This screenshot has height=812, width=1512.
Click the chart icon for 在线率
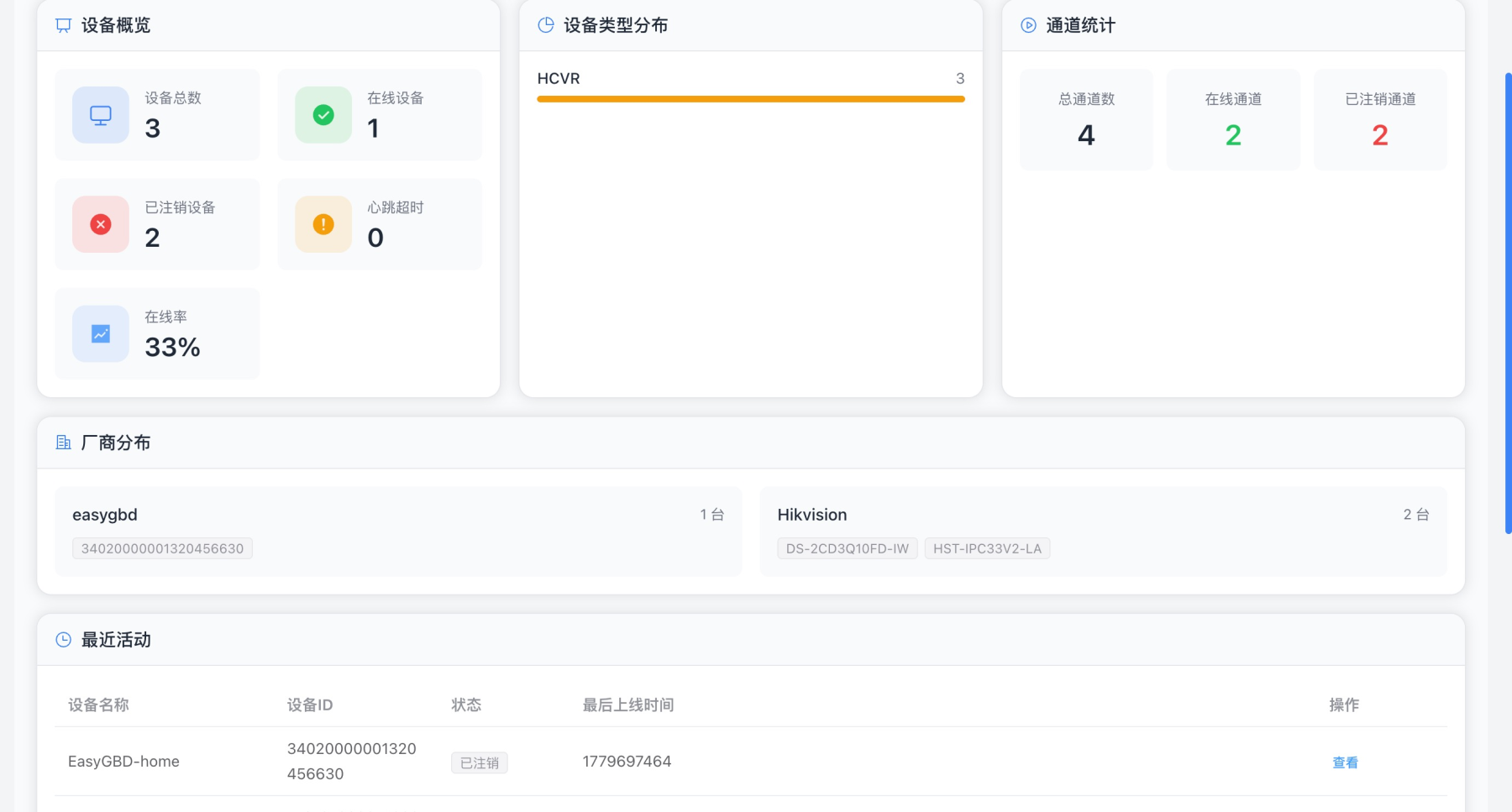(101, 334)
